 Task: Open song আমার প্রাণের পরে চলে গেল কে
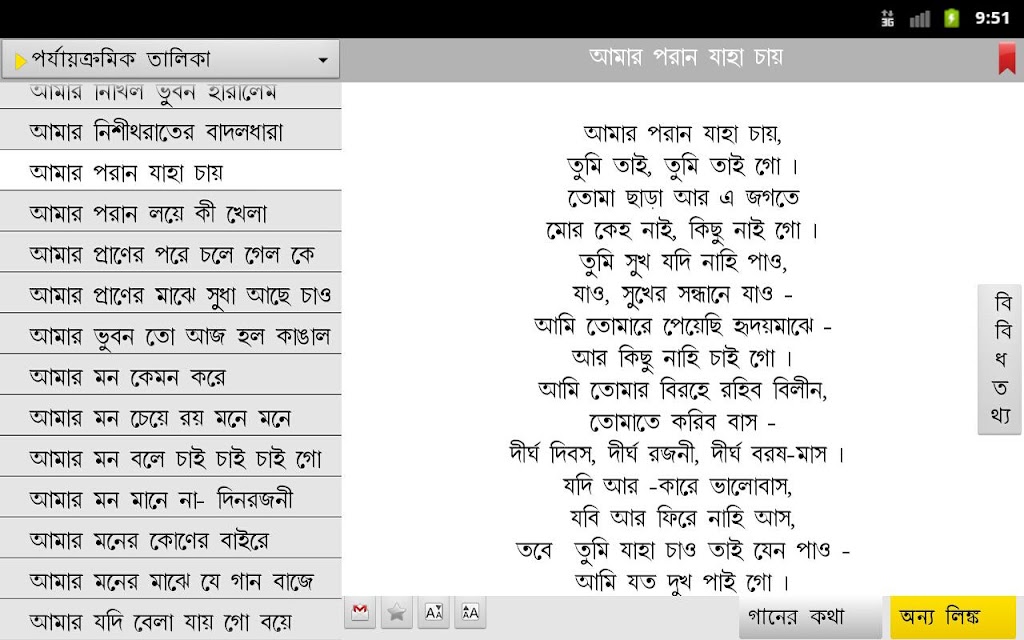pyautogui.click(x=170, y=253)
